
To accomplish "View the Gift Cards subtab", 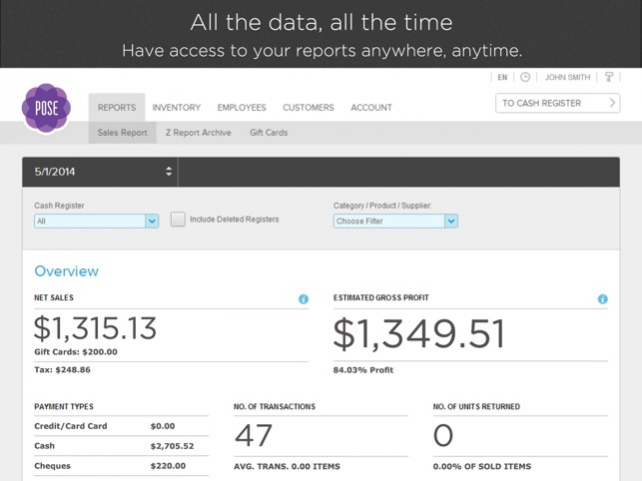I will (x=269, y=133).
